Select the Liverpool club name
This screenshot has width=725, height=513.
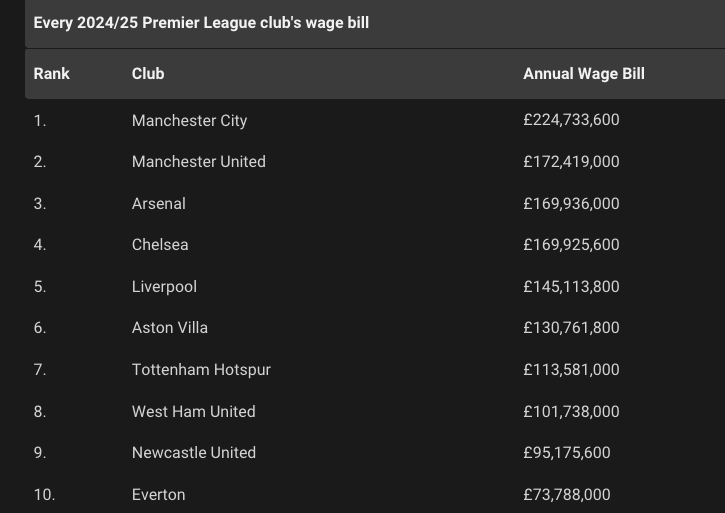(x=164, y=287)
